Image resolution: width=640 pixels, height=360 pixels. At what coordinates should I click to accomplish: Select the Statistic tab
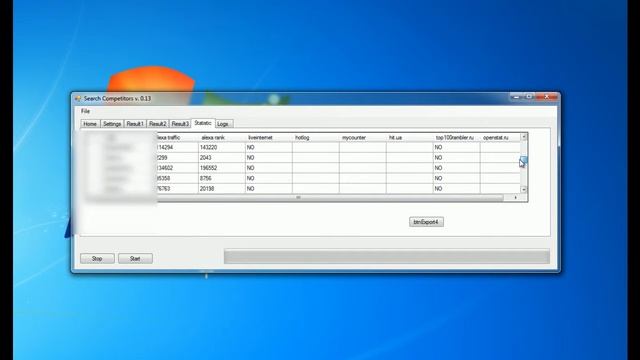point(203,123)
